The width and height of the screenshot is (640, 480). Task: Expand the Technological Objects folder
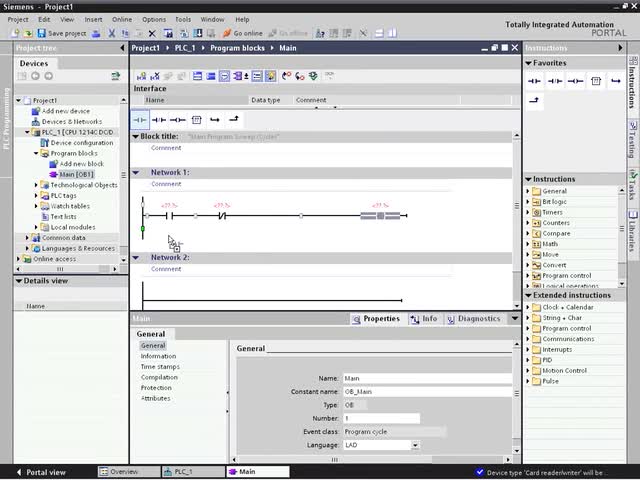pyautogui.click(x=36, y=185)
